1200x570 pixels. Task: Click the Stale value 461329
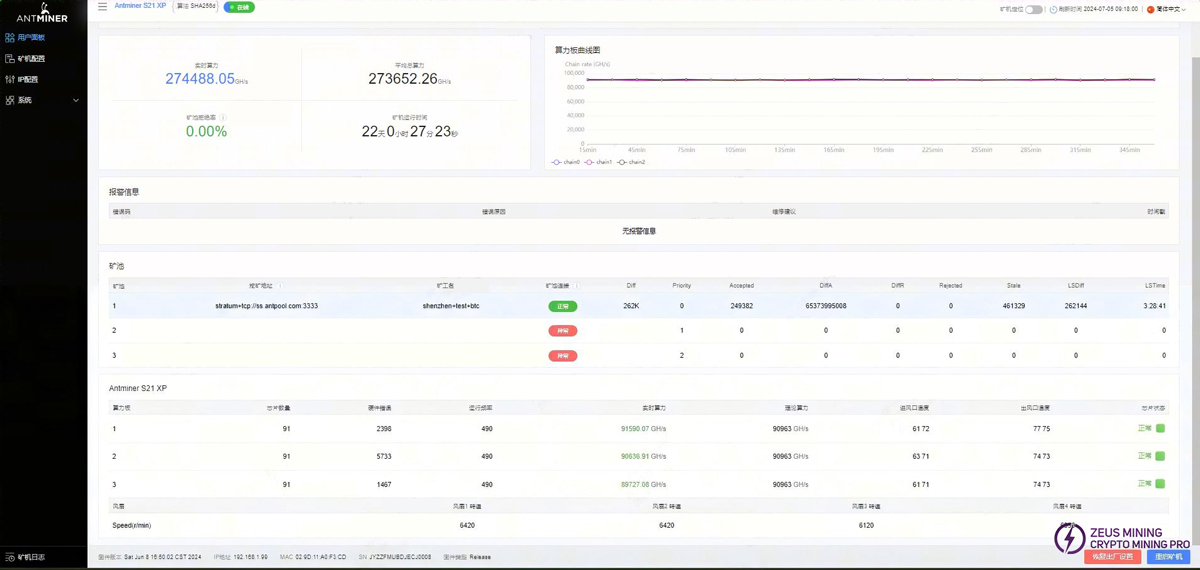(1013, 306)
